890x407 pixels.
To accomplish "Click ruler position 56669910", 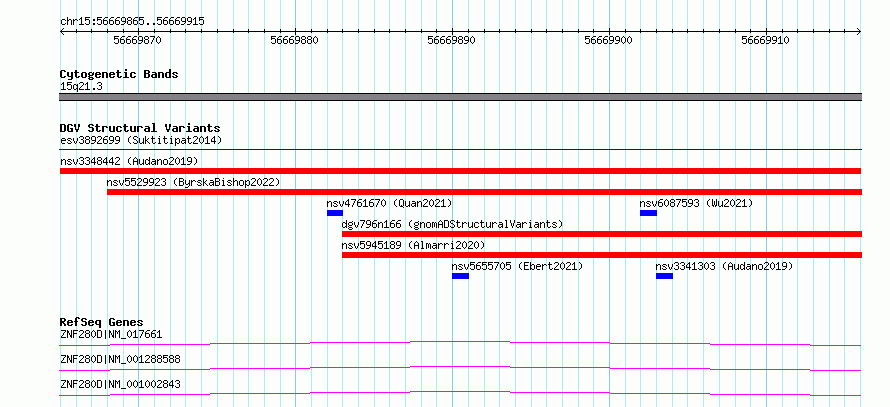I will click(766, 40).
